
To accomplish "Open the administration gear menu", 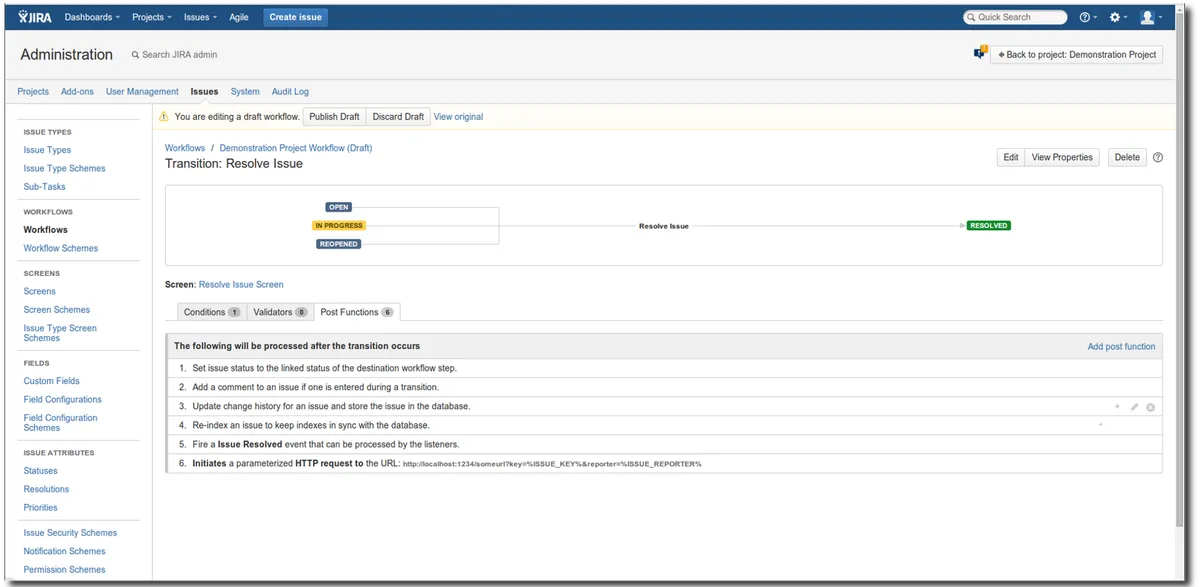I will (1118, 17).
